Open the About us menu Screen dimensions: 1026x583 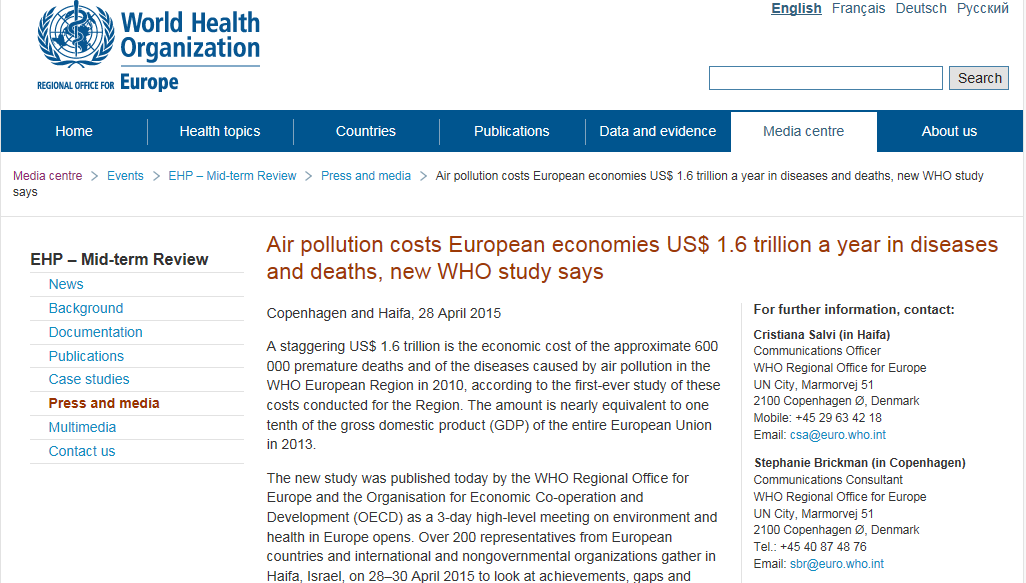coord(949,131)
